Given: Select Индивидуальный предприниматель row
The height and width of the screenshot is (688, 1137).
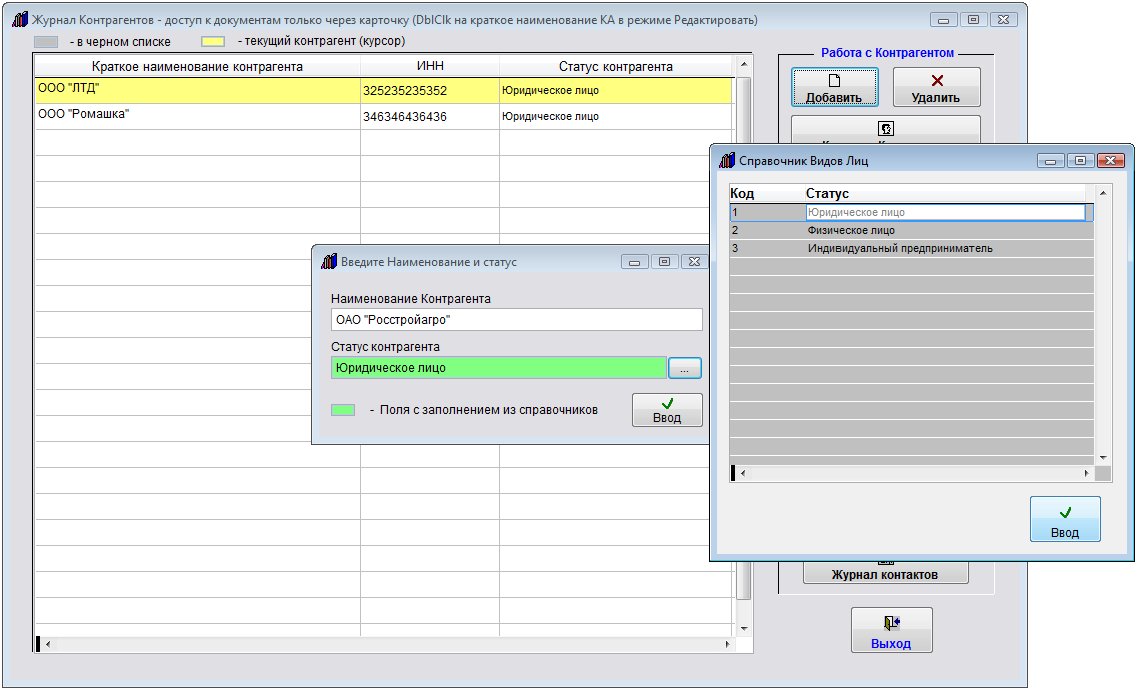Looking at the screenshot, I should coord(900,248).
